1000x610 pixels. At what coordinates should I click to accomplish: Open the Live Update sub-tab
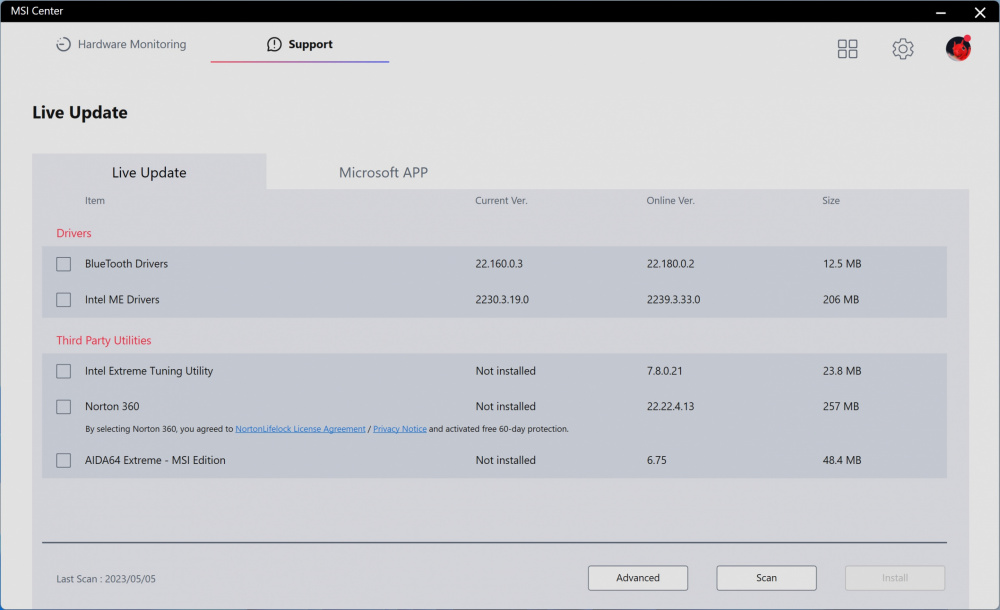pos(149,172)
